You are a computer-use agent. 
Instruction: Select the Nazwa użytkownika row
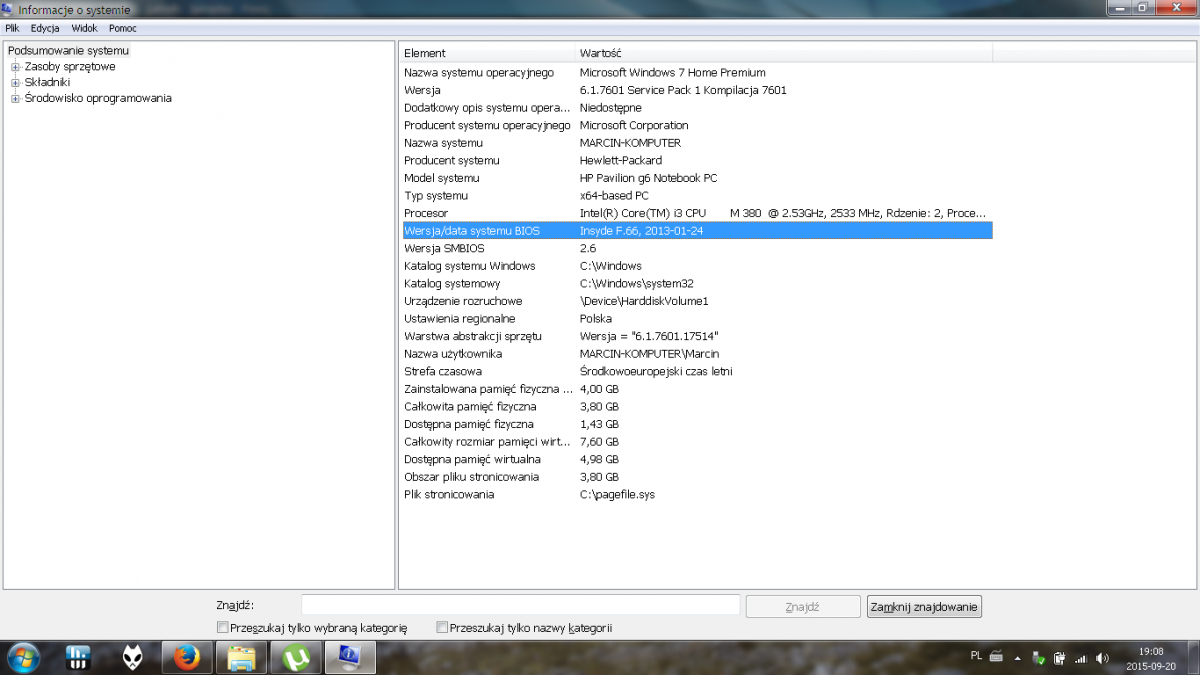pyautogui.click(x=696, y=354)
